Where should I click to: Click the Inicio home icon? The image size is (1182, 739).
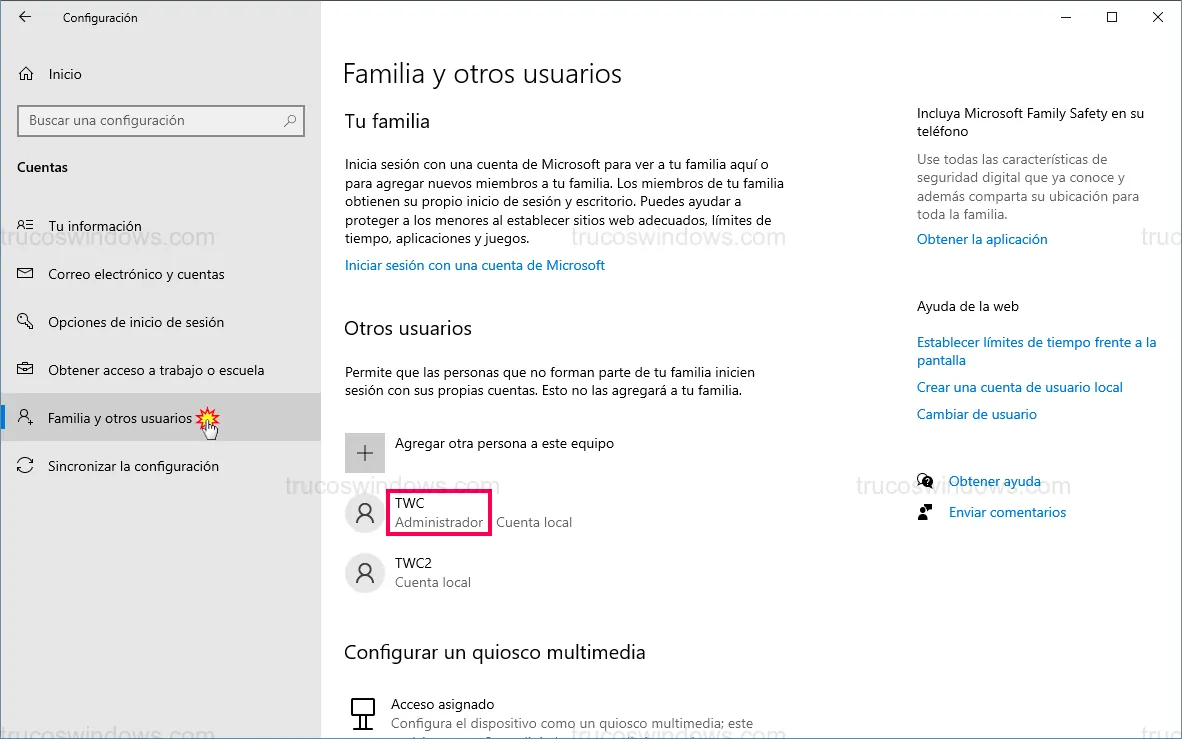tap(27, 74)
